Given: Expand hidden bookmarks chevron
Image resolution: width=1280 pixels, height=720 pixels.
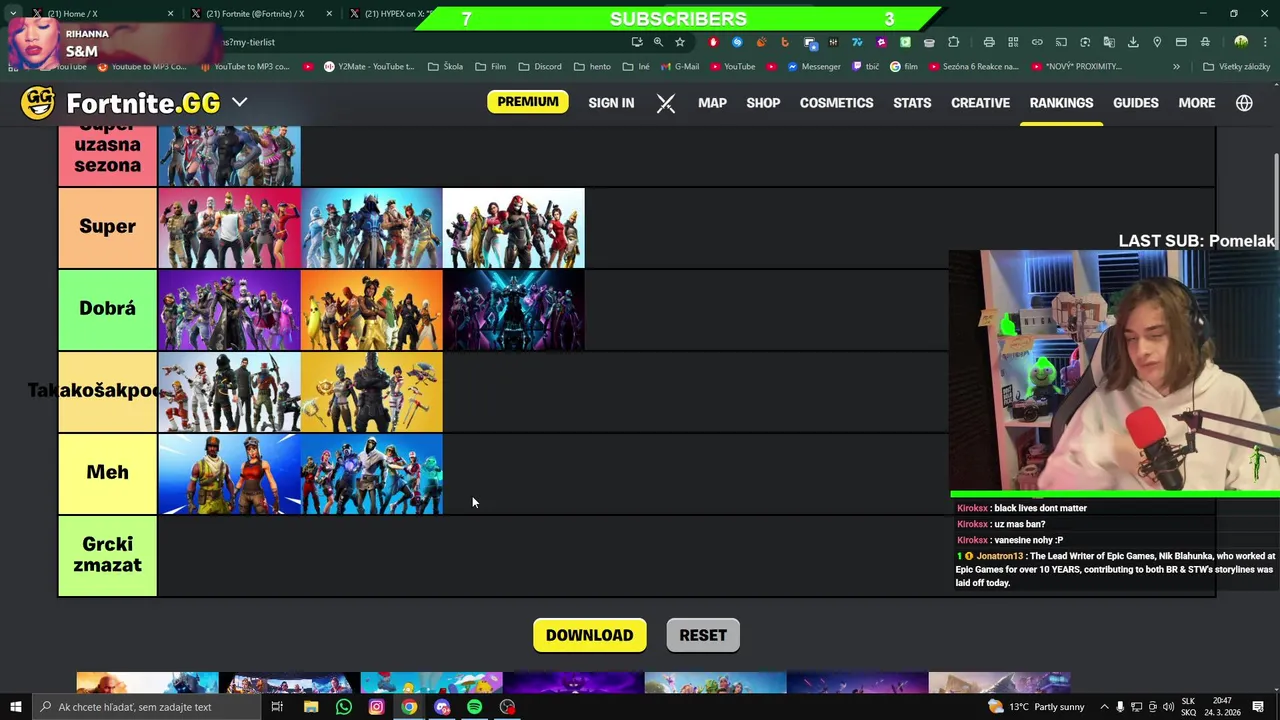Looking at the screenshot, I should tap(1176, 67).
